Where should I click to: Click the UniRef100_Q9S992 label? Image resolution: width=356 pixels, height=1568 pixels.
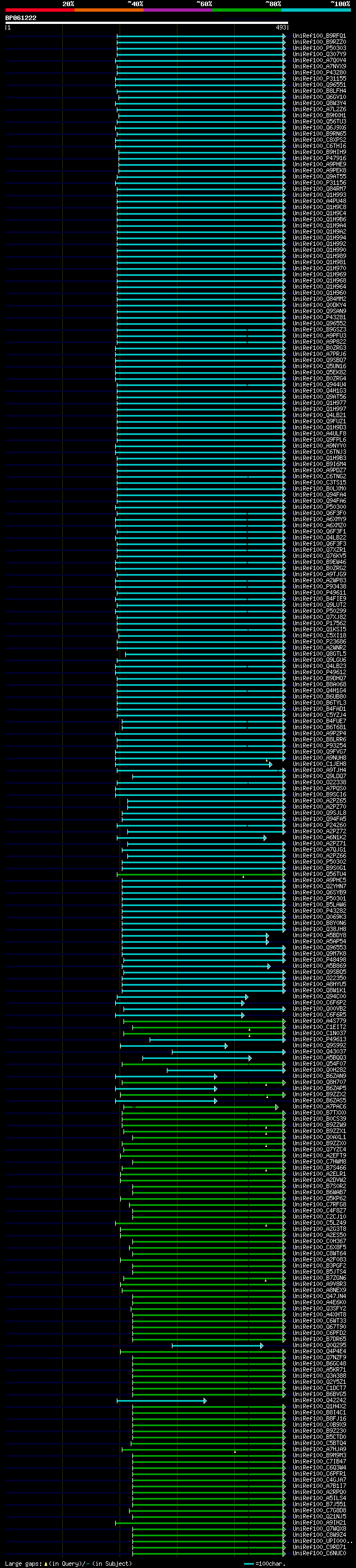[x=319, y=1045]
